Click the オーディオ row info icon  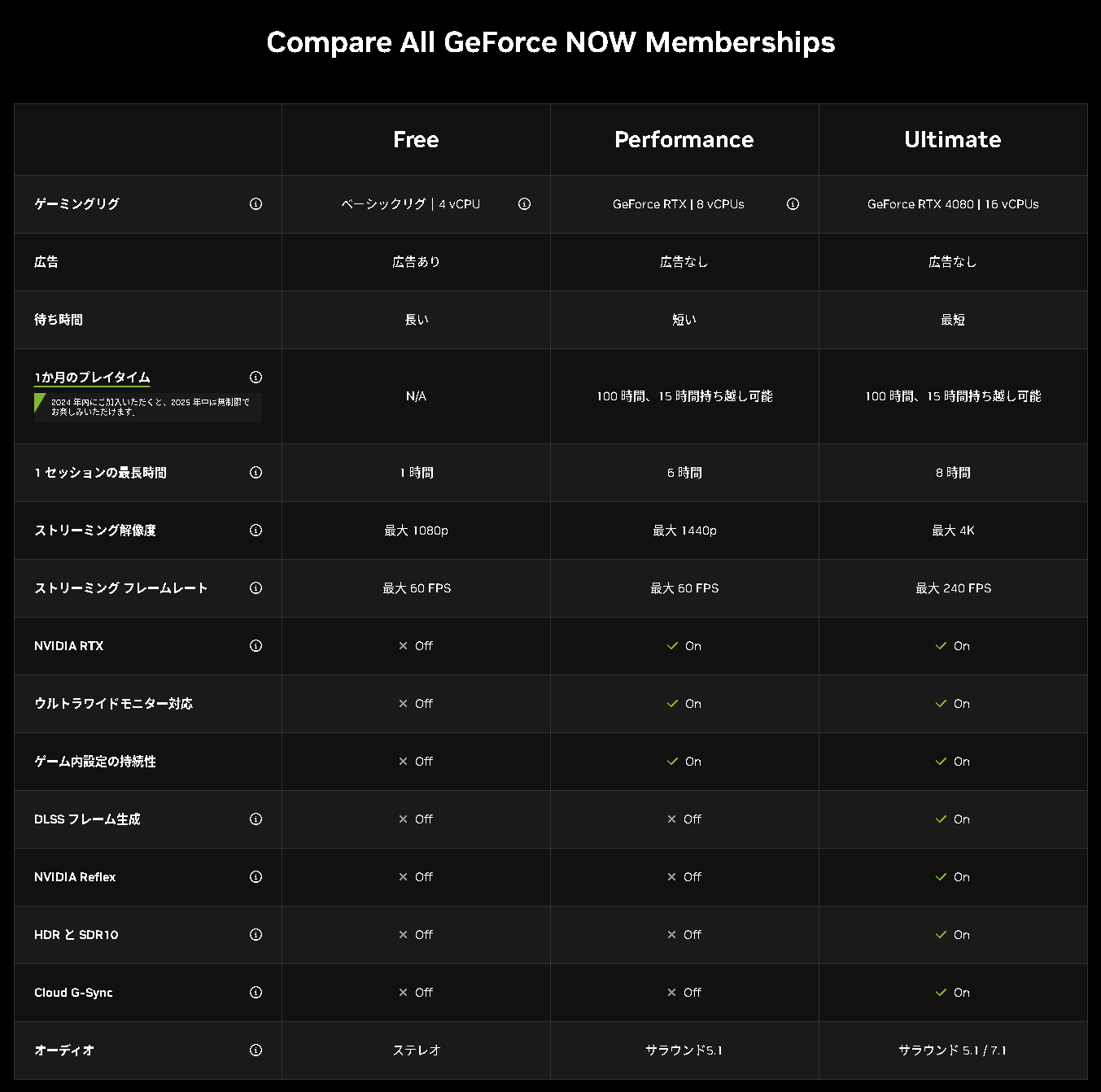[x=256, y=1051]
